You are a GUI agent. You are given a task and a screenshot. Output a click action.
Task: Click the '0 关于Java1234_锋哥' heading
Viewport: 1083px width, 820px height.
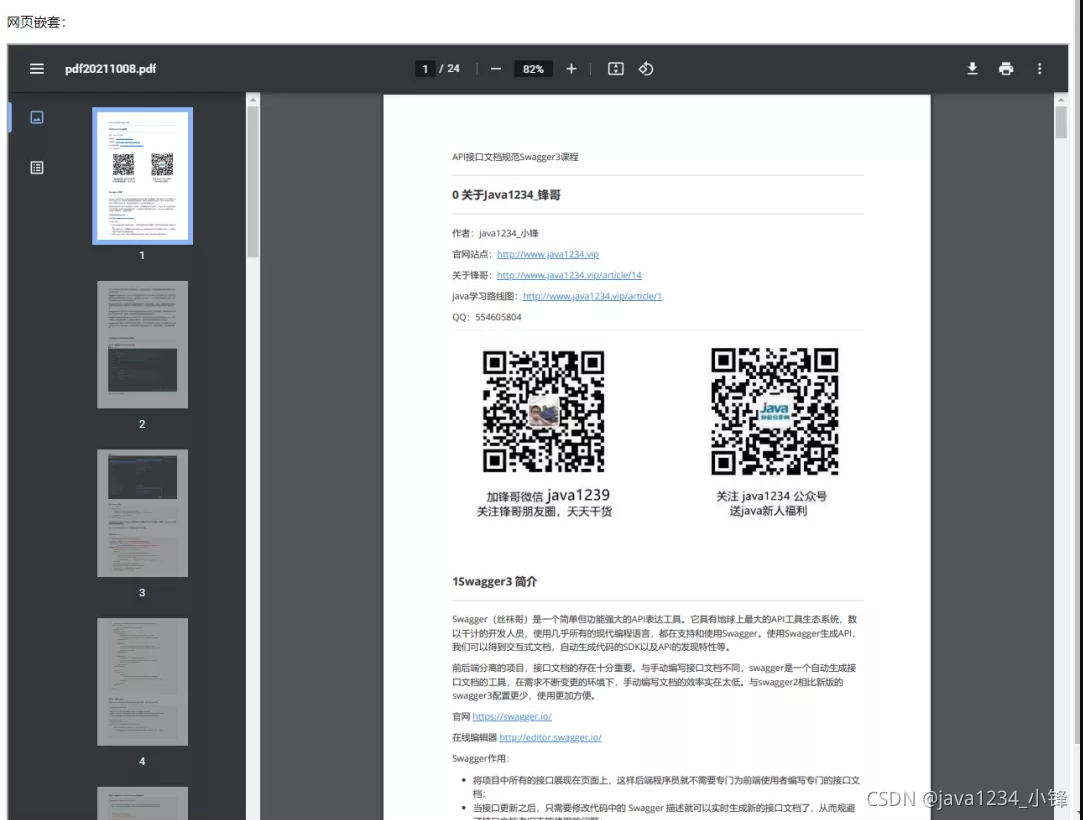[x=506, y=195]
